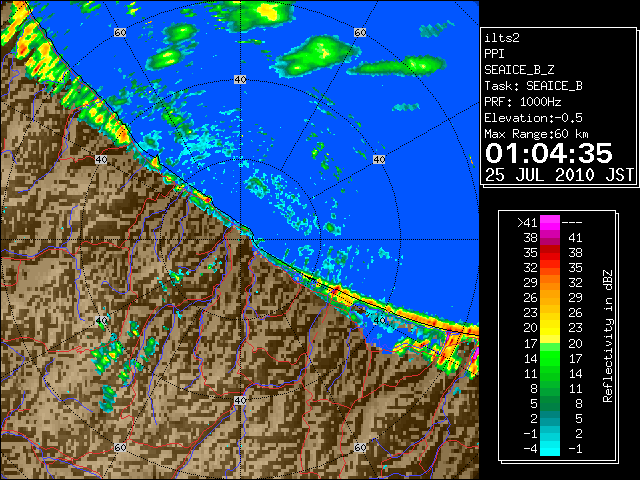
Task: Click the Reflectivity in dBZ axis label
Action: click(x=608, y=336)
